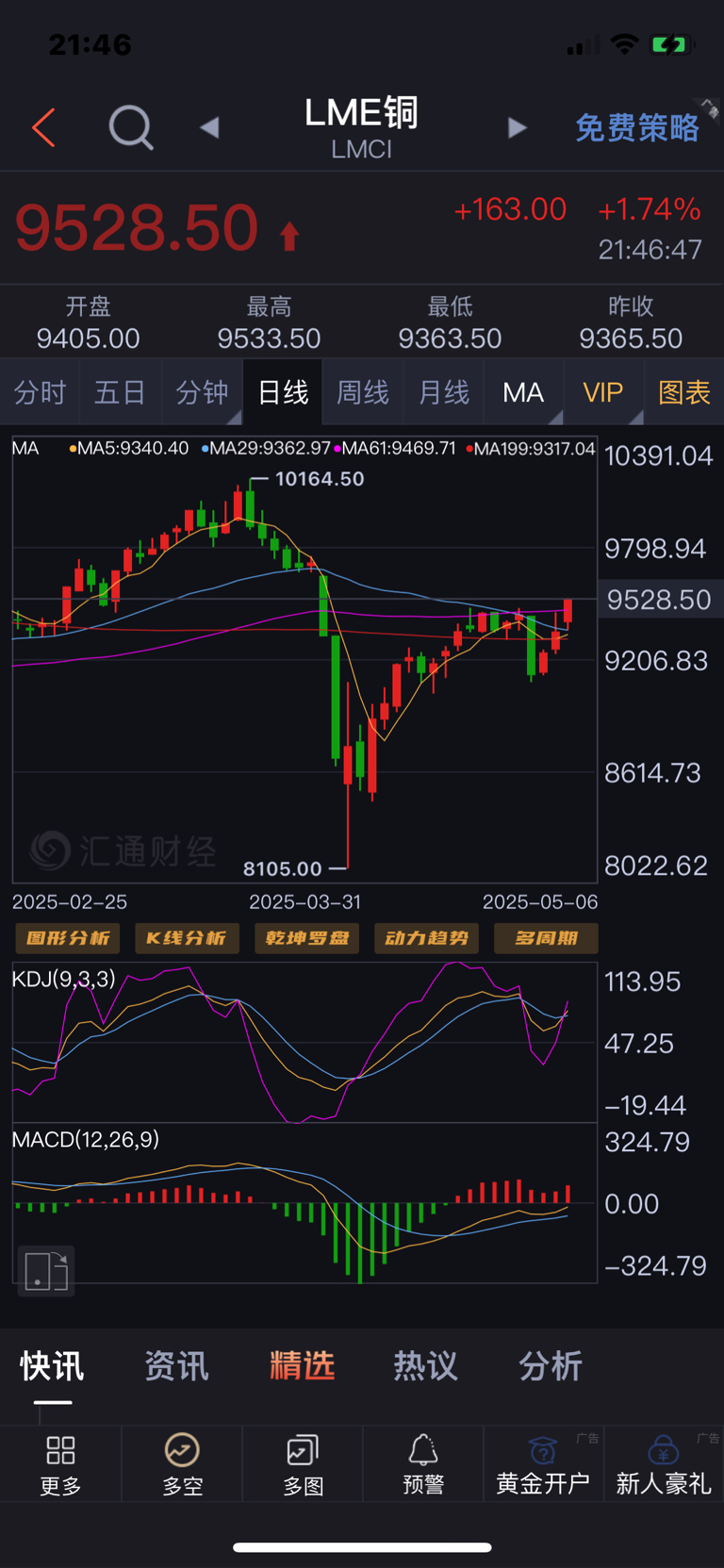Tap the highlighted 9528.50 price axis tag
This screenshot has height=1568, width=724.
tap(659, 600)
